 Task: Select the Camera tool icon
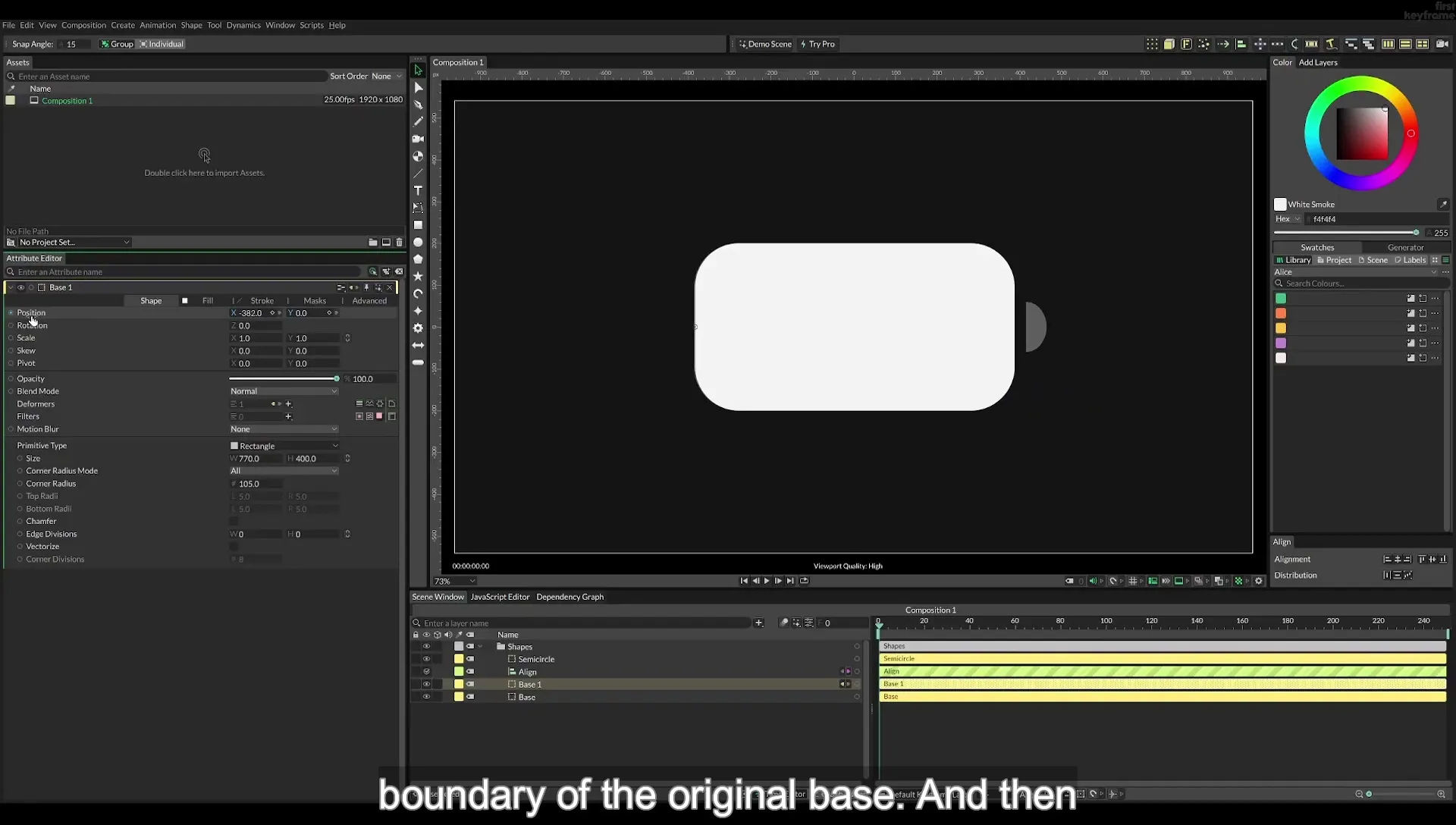pos(418,139)
